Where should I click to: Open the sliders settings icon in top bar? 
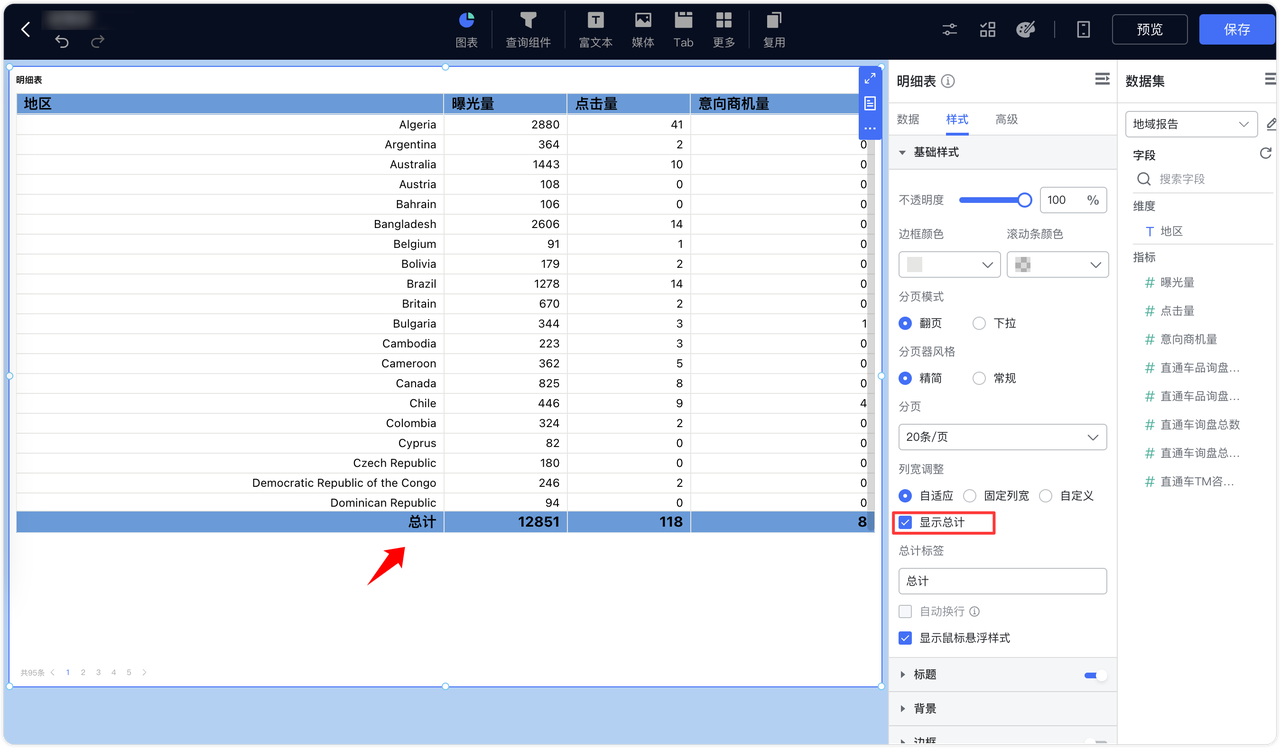point(950,29)
